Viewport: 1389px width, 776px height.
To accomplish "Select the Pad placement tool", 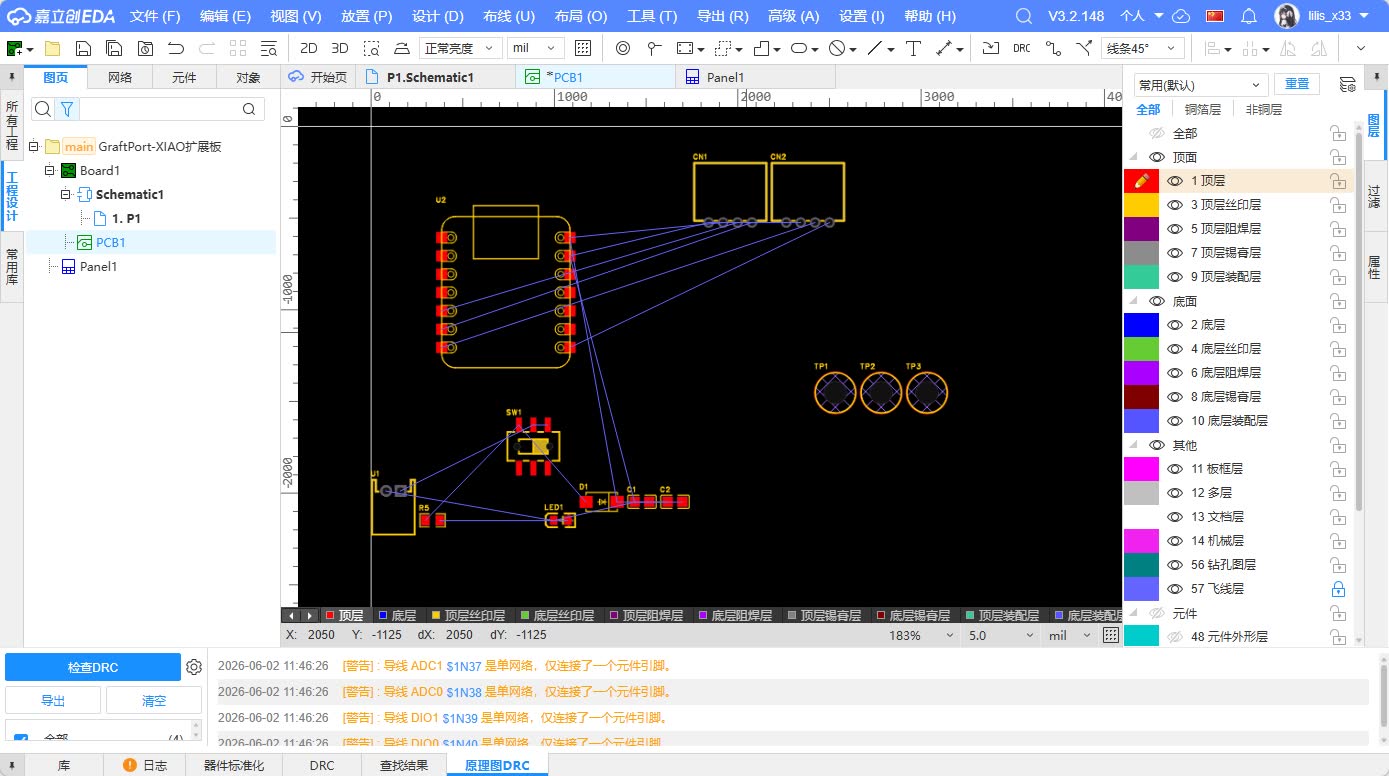I will (623, 48).
